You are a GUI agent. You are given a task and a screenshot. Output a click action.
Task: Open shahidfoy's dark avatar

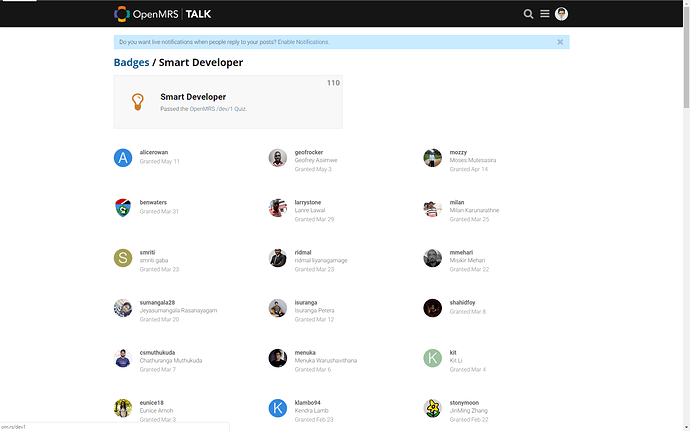pyautogui.click(x=433, y=308)
